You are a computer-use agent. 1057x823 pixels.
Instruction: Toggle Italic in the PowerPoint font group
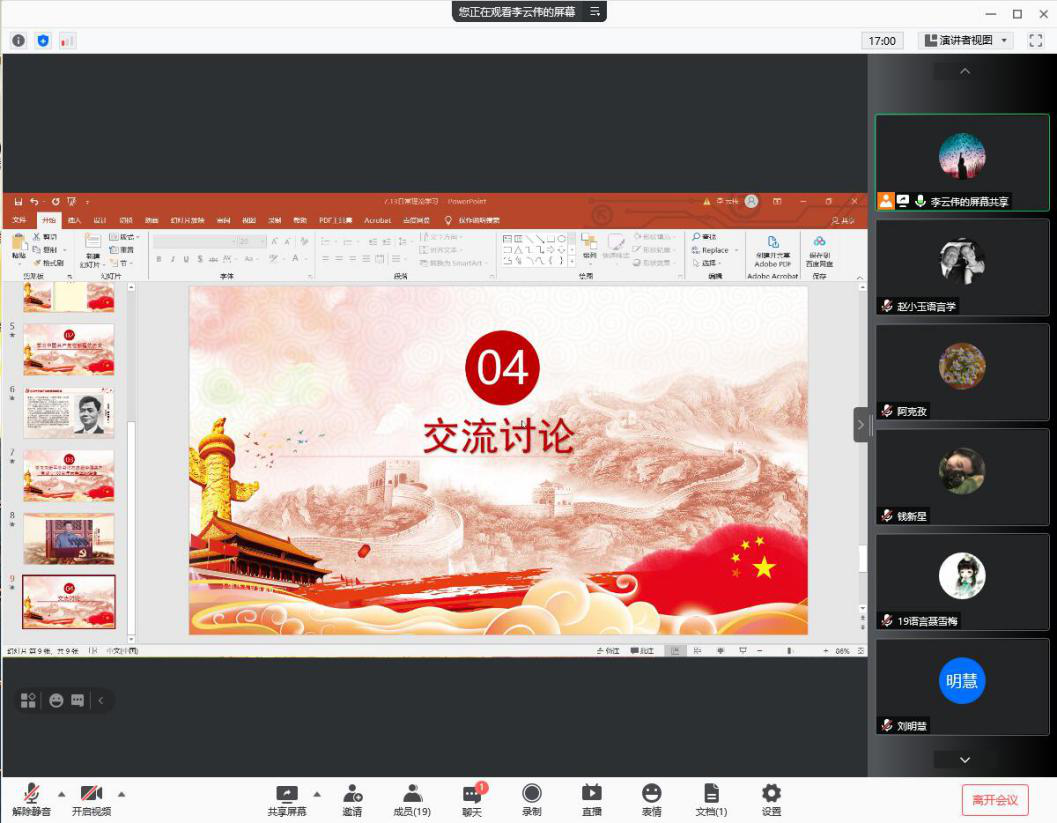click(173, 259)
